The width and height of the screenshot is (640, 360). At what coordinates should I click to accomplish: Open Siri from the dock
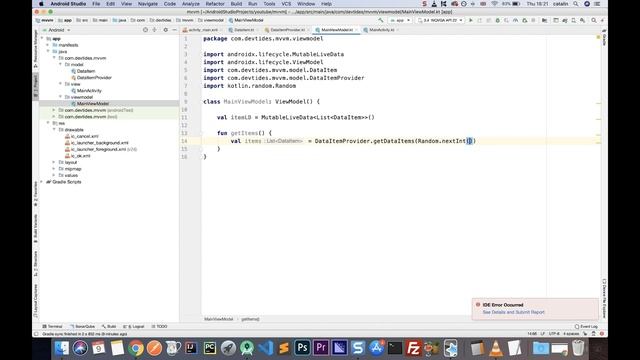[80, 348]
